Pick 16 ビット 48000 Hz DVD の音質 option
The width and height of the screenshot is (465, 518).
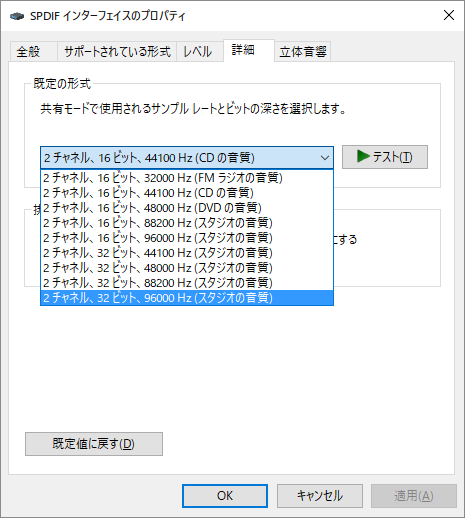coord(187,208)
